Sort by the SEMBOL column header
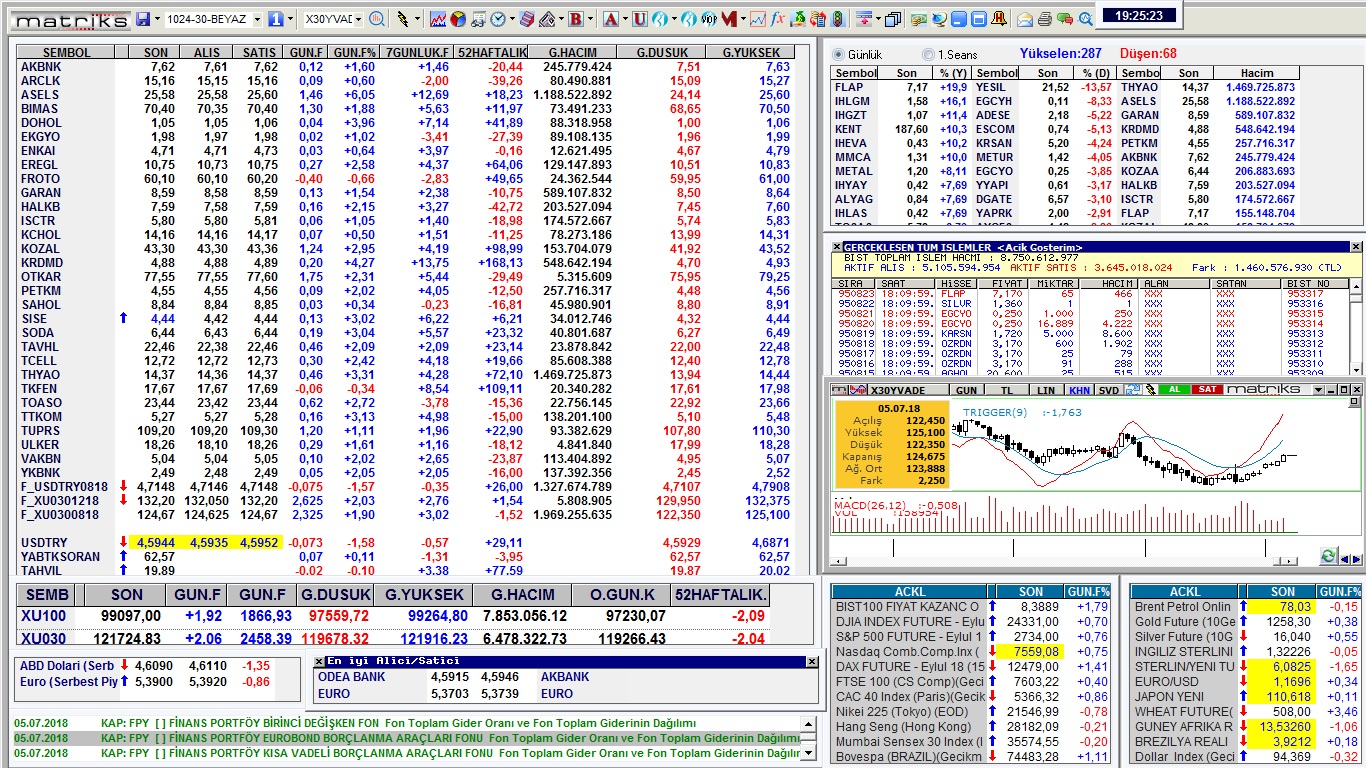Screen dimensions: 1366x768 coord(66,52)
